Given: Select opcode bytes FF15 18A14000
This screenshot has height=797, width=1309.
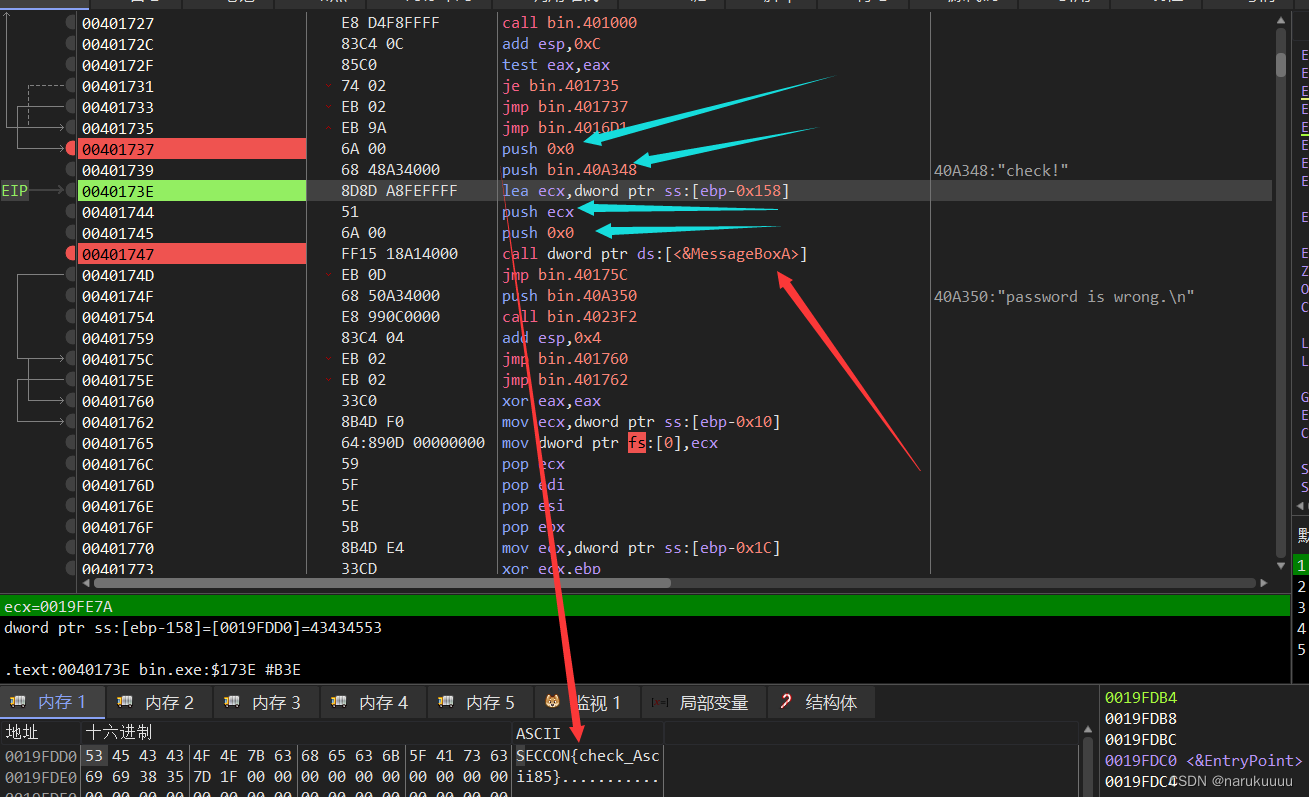Looking at the screenshot, I should pyautogui.click(x=399, y=254).
